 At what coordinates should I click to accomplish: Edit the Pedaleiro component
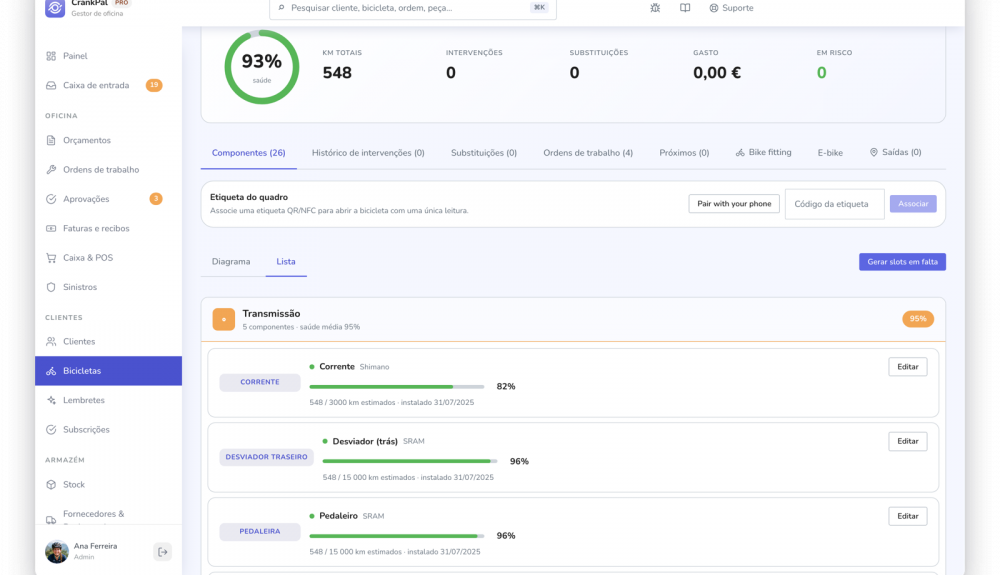[x=908, y=516]
